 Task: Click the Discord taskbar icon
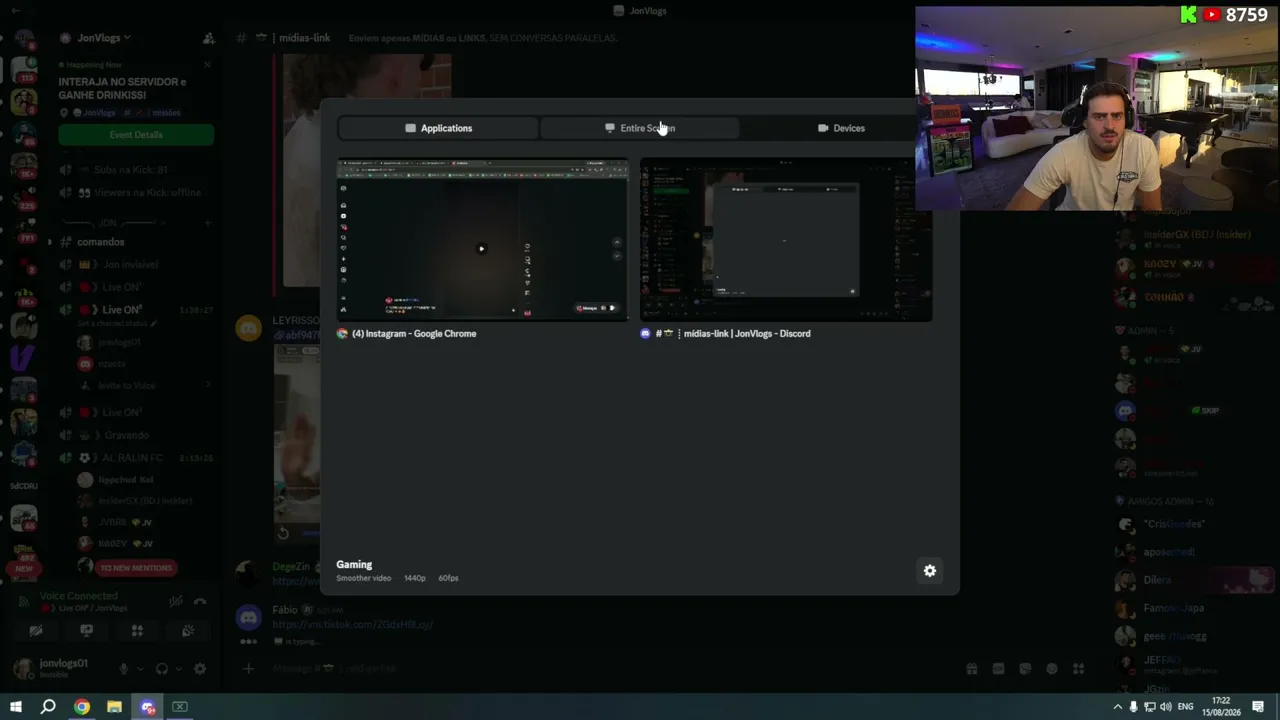pyautogui.click(x=148, y=707)
